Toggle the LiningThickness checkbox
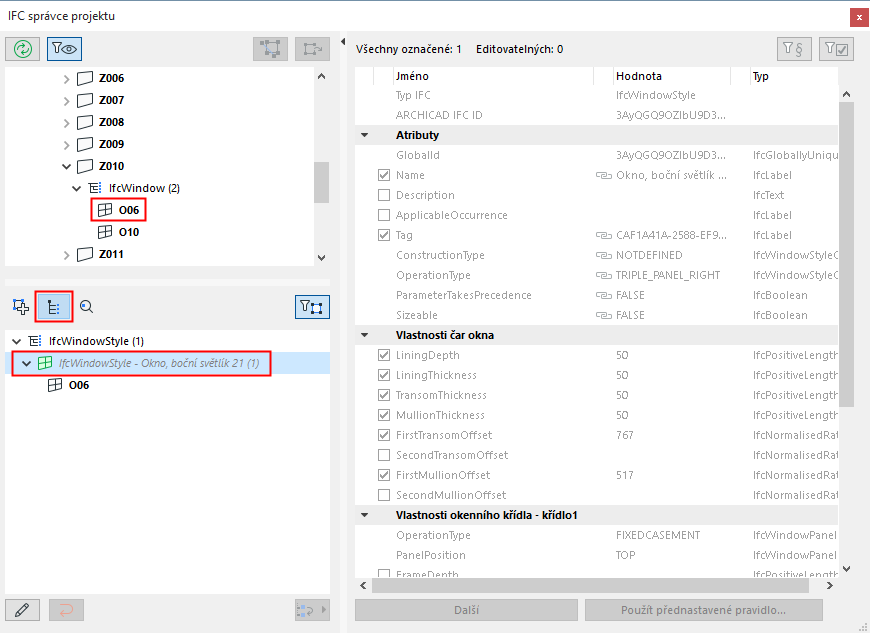 pyautogui.click(x=383, y=375)
